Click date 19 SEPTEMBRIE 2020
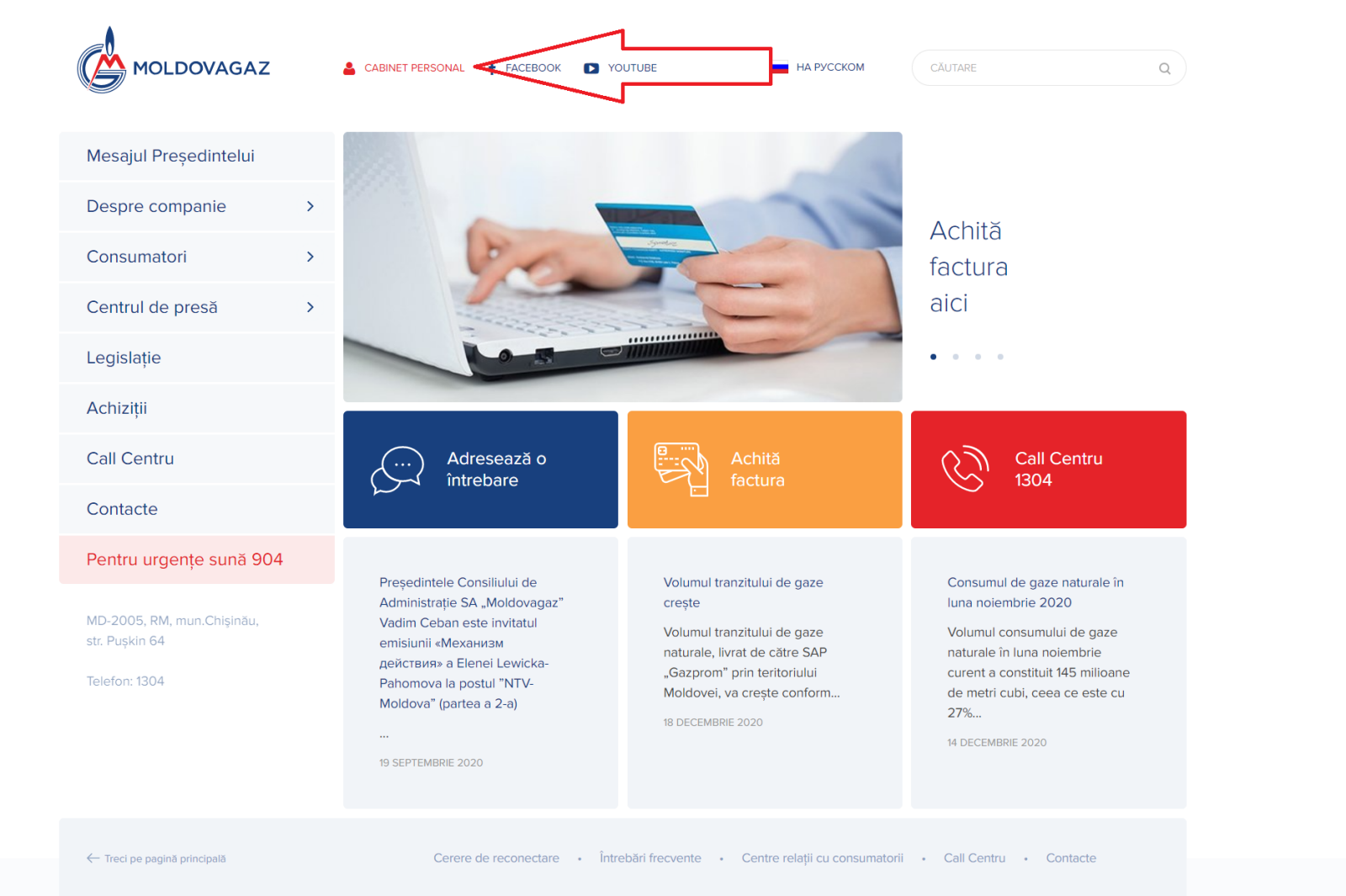Screen dimensions: 1346x896 coord(431,763)
